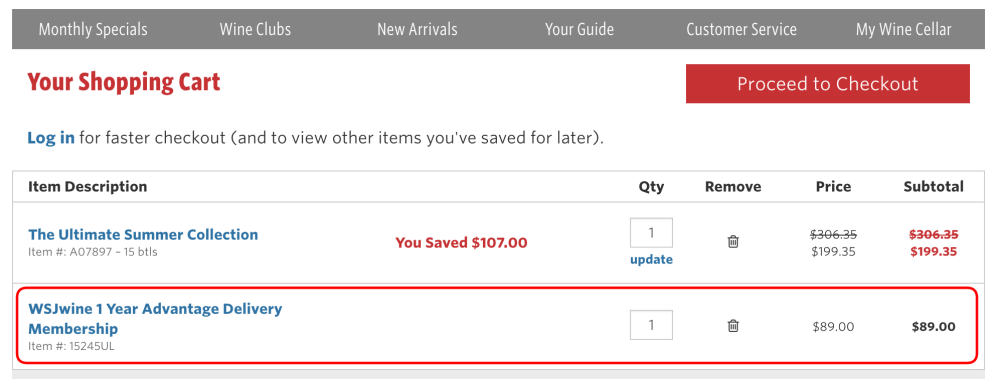Delete the Advantage Delivery Membership via trash icon
This screenshot has width=1000, height=379.
(x=733, y=325)
